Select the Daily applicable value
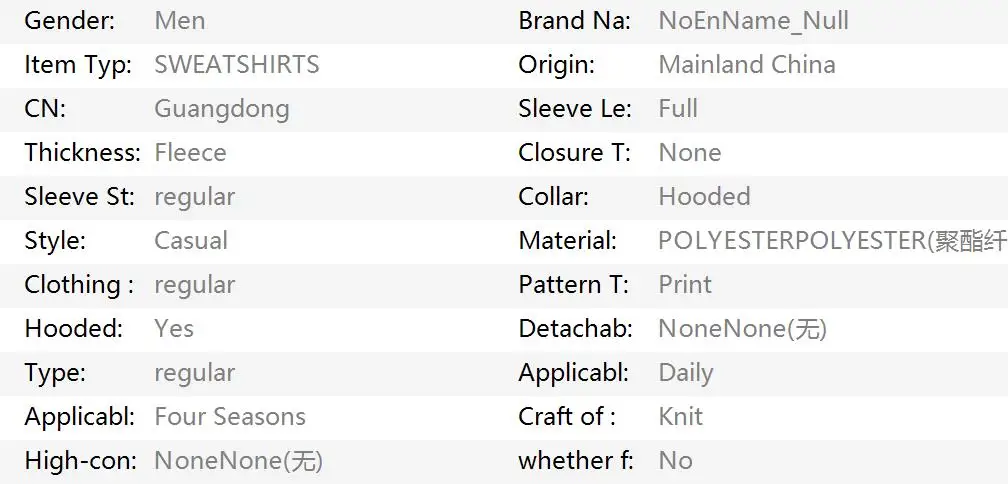The image size is (1008, 484). click(x=686, y=373)
